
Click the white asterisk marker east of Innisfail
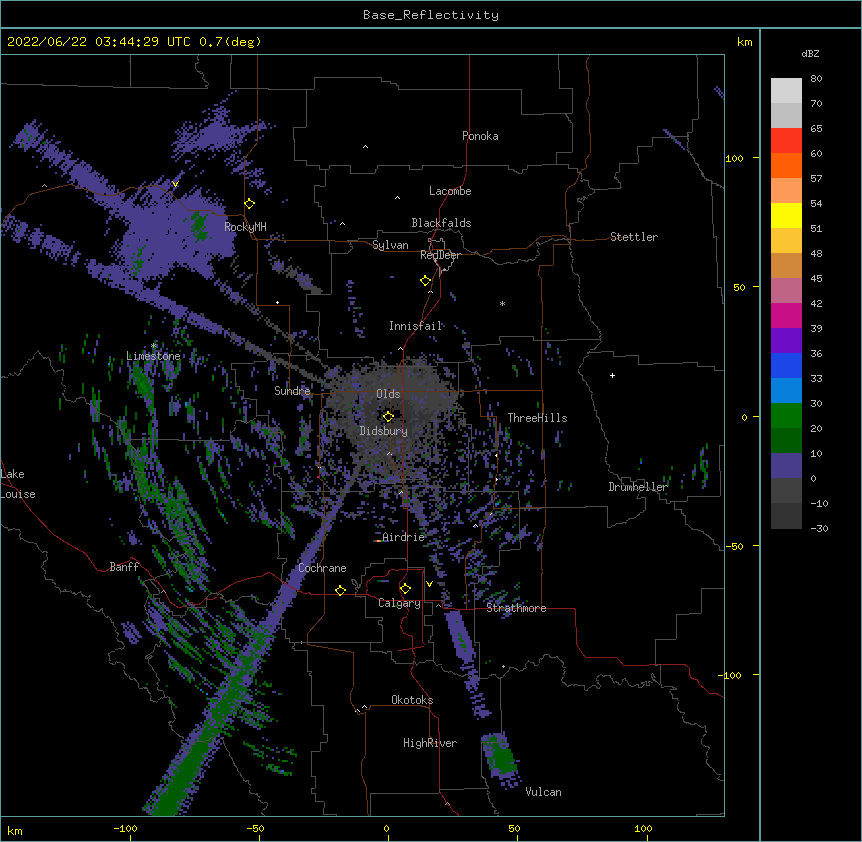tap(502, 304)
